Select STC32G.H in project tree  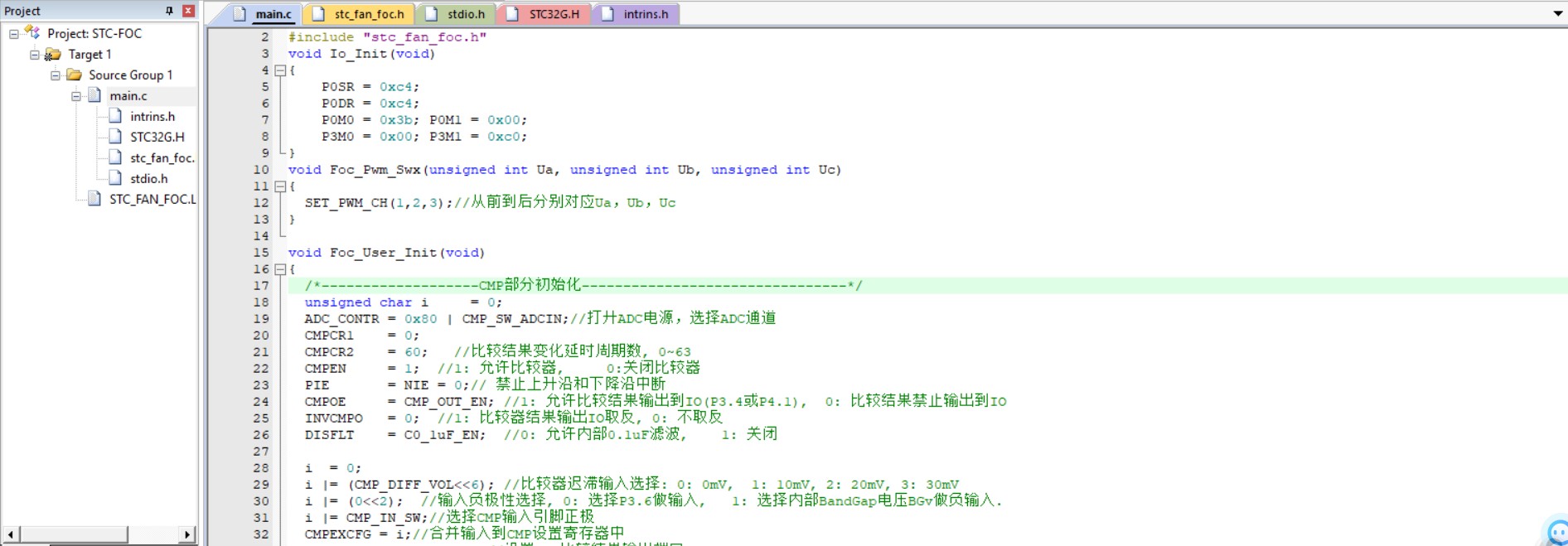click(157, 138)
